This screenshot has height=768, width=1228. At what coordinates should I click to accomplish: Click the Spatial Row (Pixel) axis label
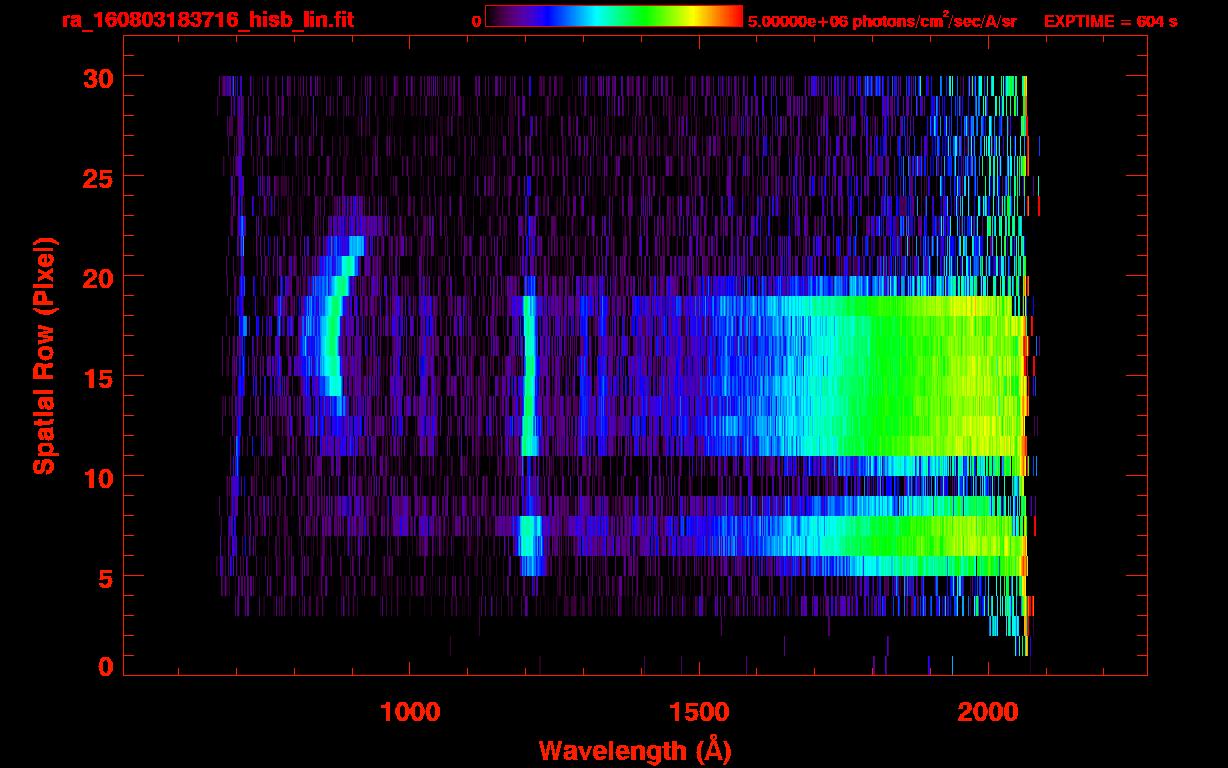click(44, 355)
